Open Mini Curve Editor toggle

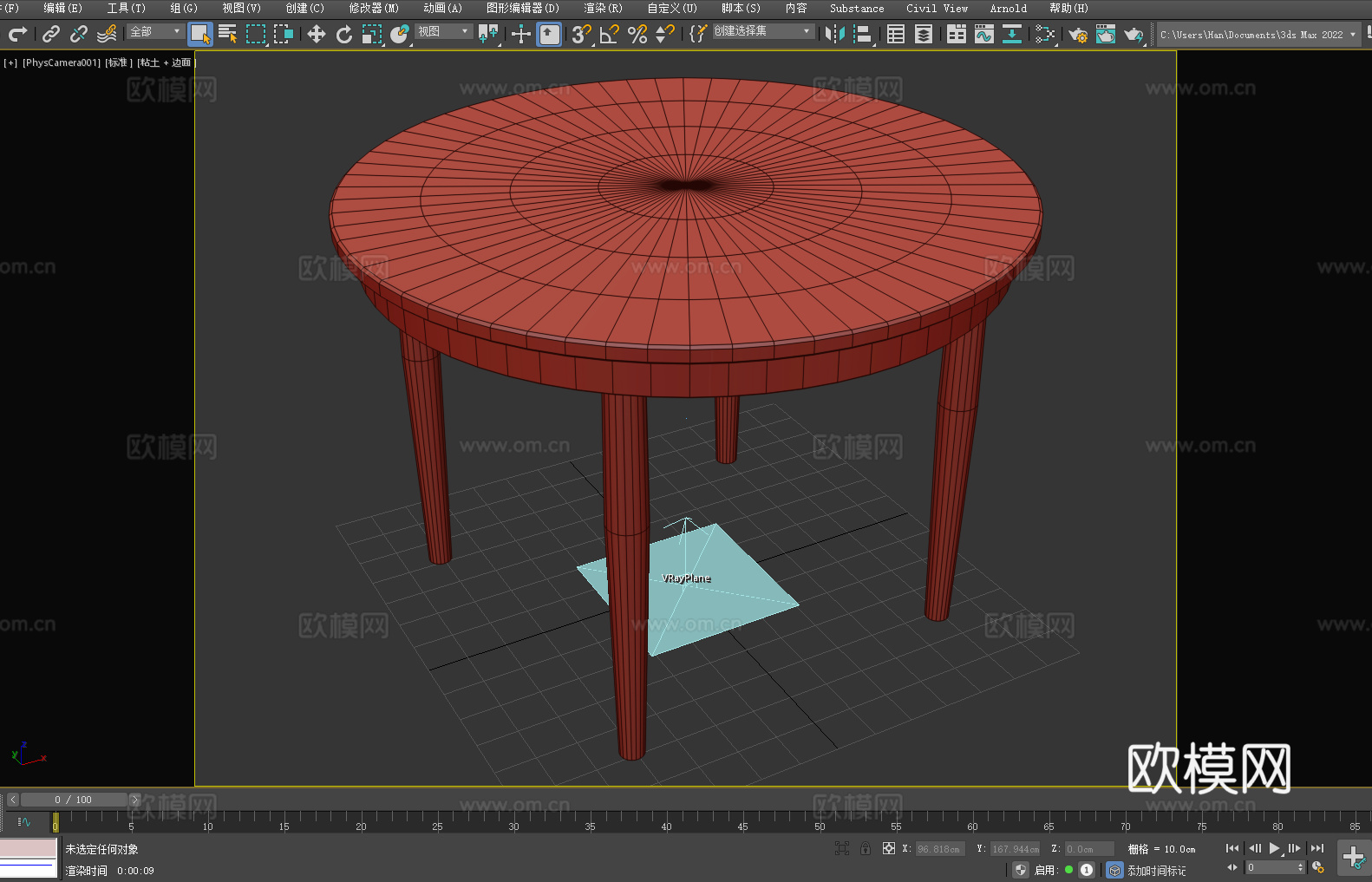(x=23, y=821)
